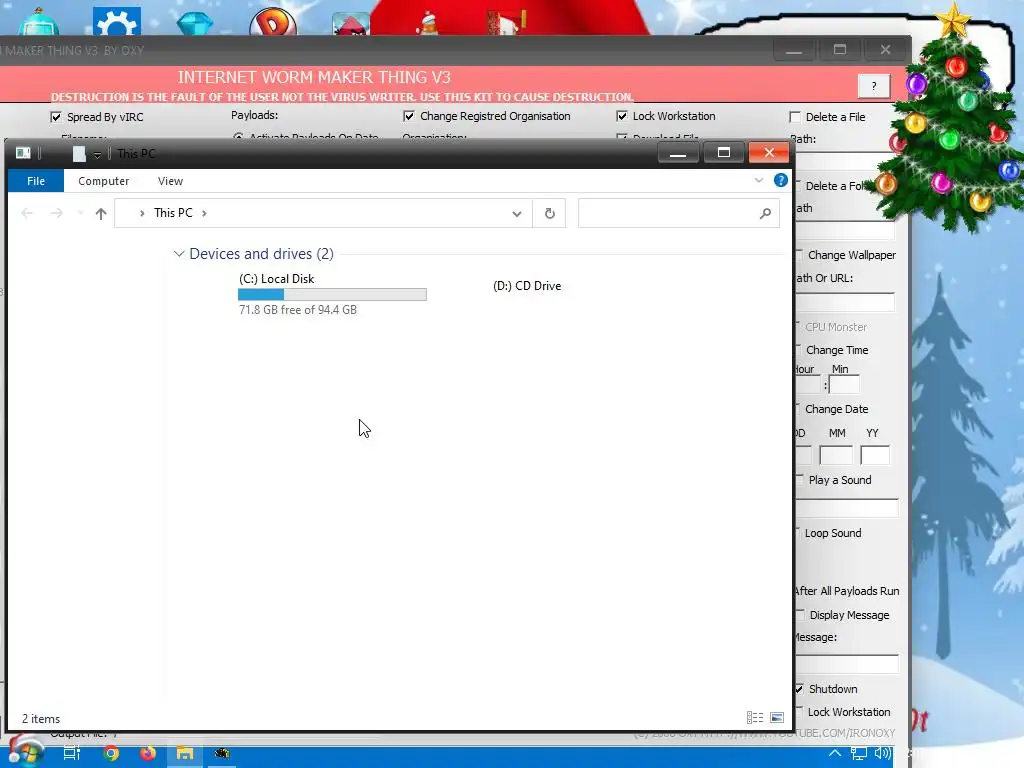Open Task View on the taskbar
Screen dimensions: 1024x768
(72, 754)
